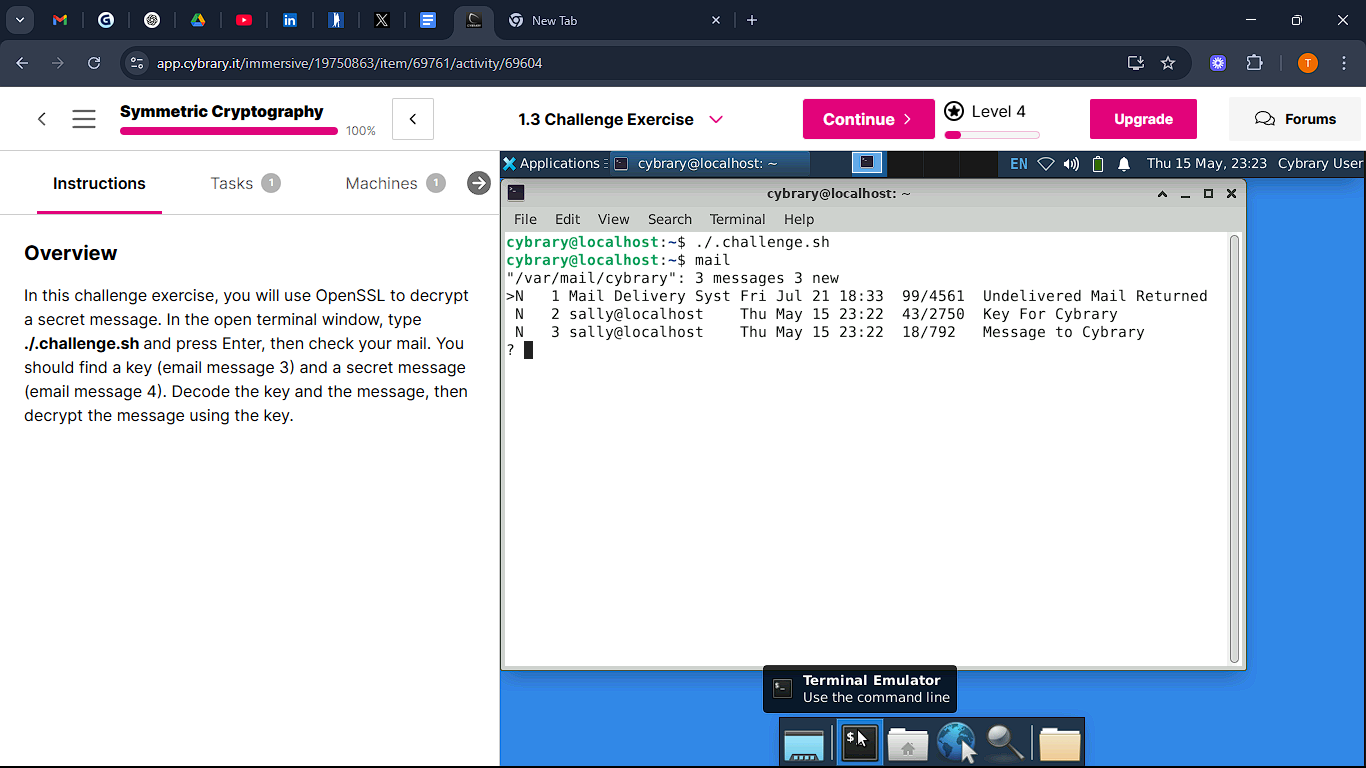Click the Upgrade button
The width and height of the screenshot is (1366, 768).
pos(1143,119)
